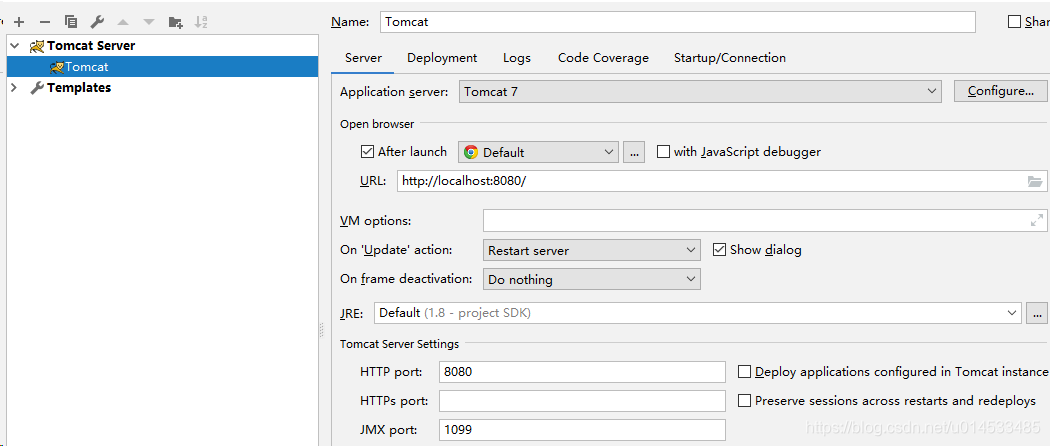The width and height of the screenshot is (1050, 446).
Task: Open On 'Update' action dropdown
Action: (591, 250)
